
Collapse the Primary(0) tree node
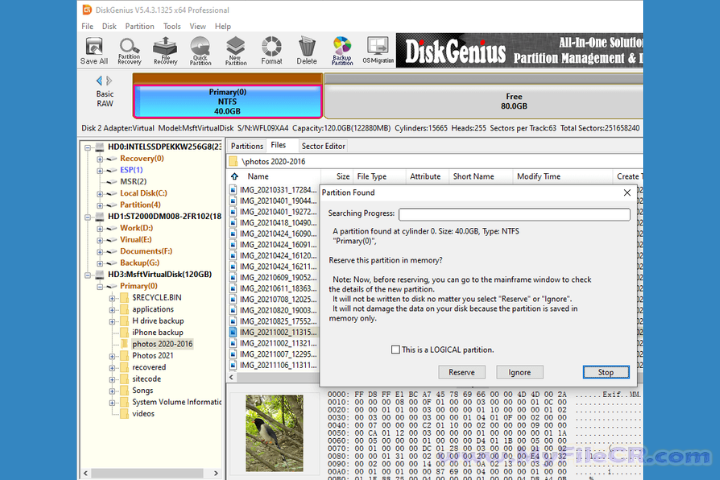100,287
